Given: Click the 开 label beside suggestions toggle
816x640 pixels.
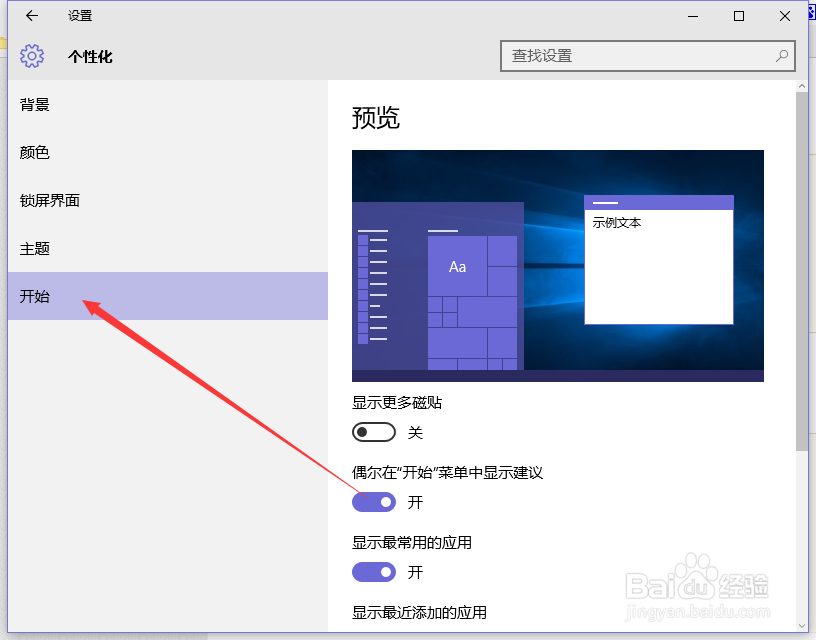Looking at the screenshot, I should 415,502.
